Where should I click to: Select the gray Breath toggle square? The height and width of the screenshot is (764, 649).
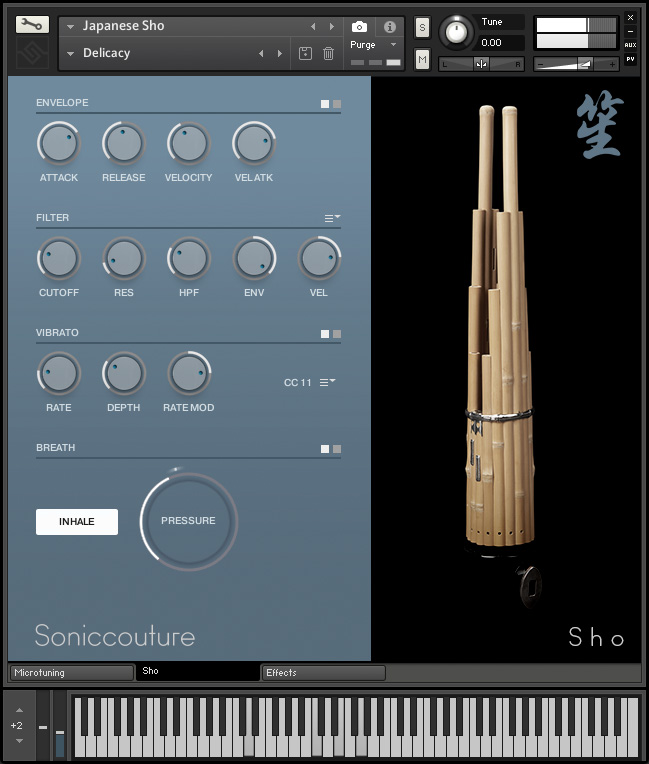point(337,449)
